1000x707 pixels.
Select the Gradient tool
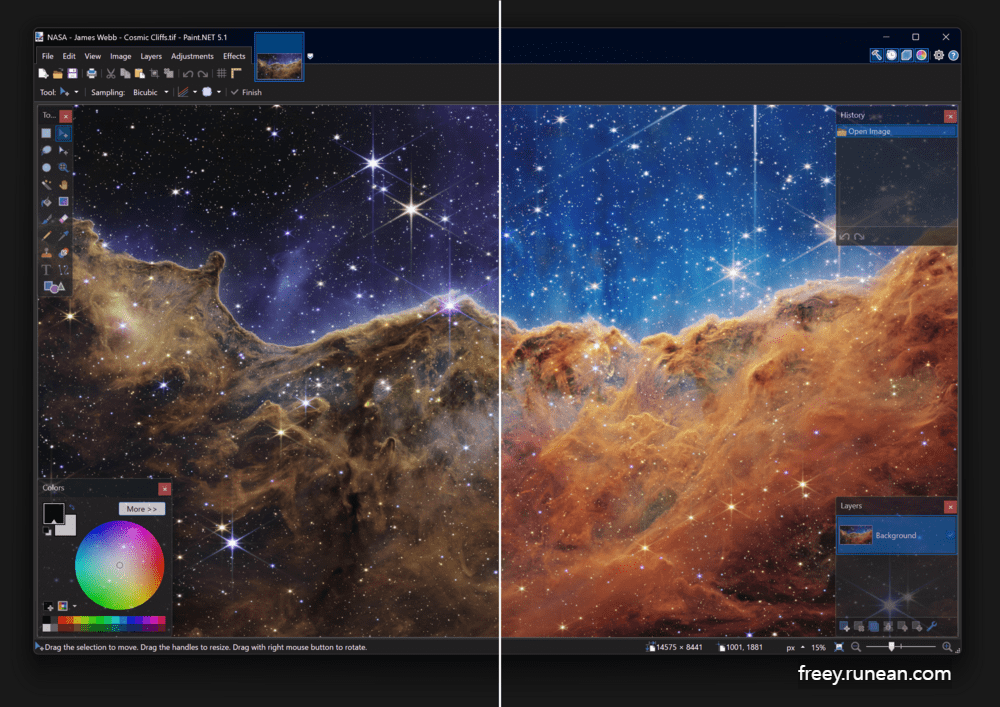63,202
